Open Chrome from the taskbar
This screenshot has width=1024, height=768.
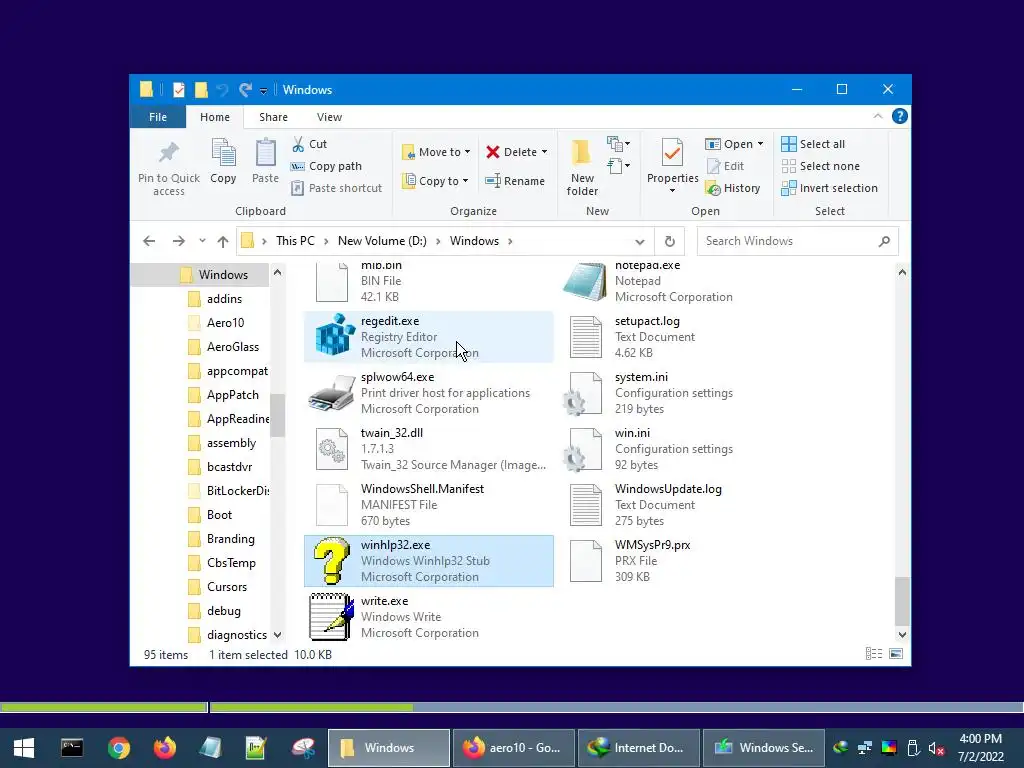point(119,748)
